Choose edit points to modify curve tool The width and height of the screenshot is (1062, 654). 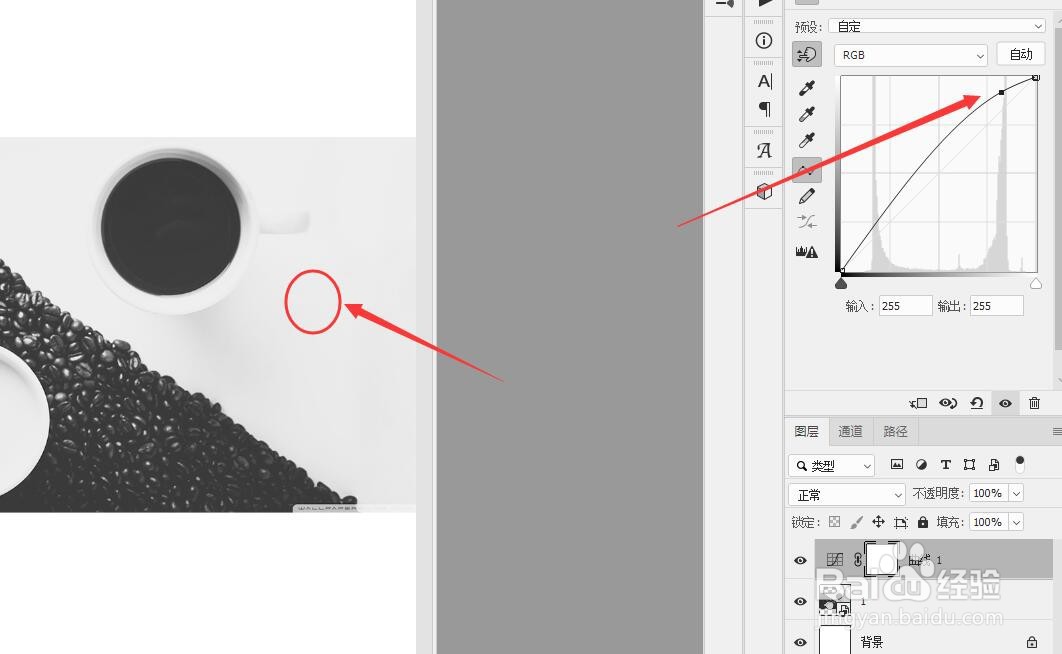(x=807, y=170)
